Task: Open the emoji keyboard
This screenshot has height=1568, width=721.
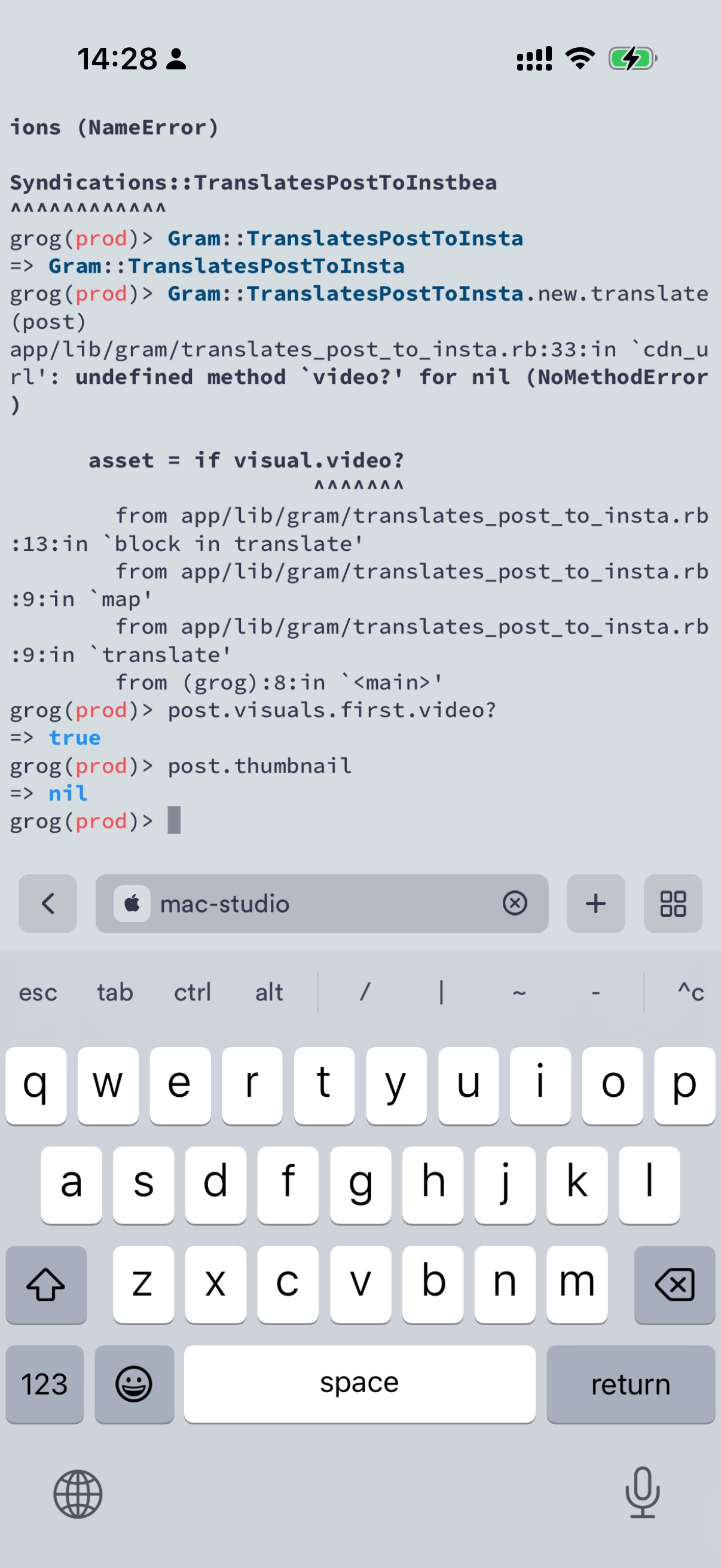Action: coord(134,1384)
